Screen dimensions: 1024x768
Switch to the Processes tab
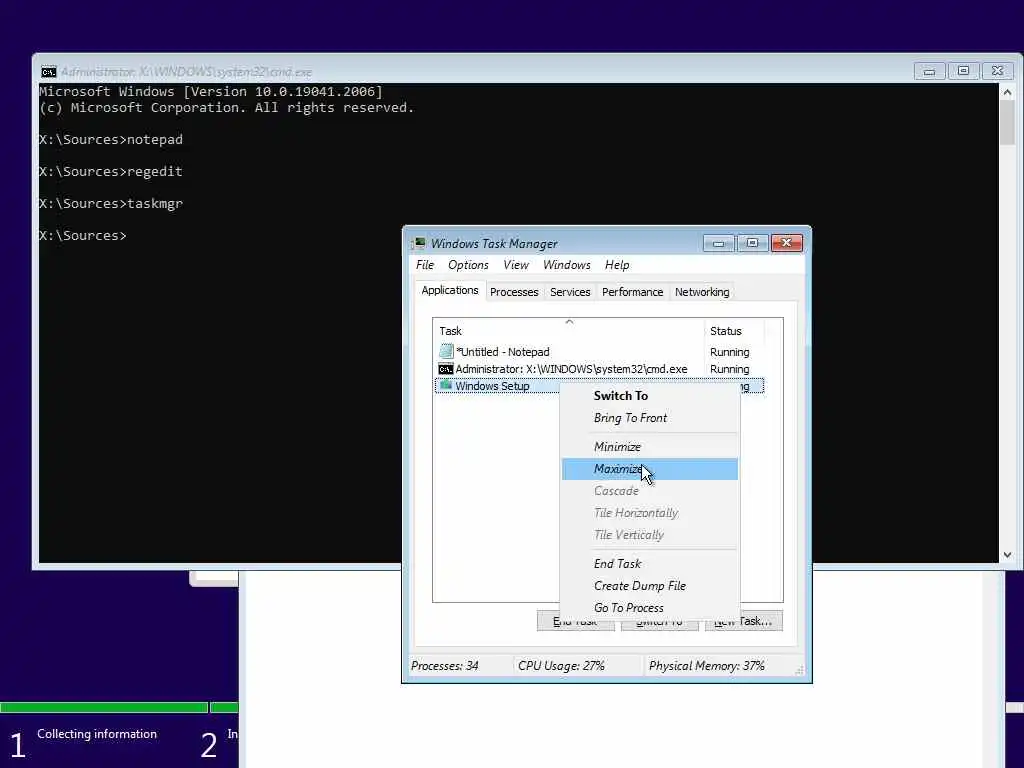coord(514,292)
